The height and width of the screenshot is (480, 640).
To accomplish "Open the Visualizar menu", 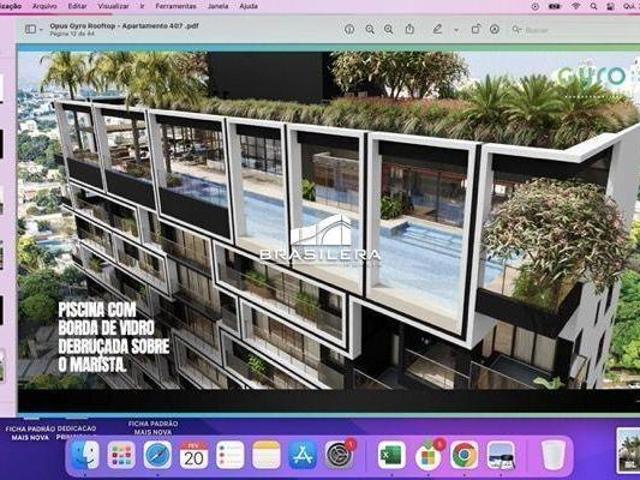I will 114,6.
